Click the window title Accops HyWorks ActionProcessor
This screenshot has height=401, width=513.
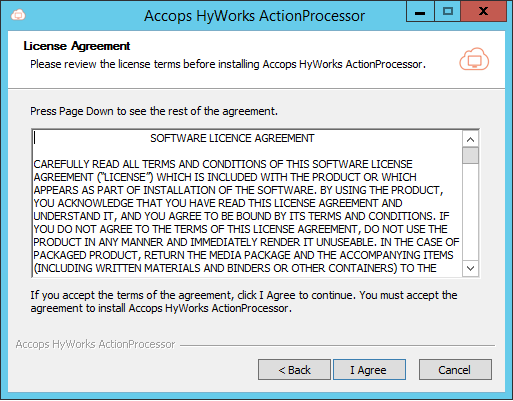pos(254,16)
